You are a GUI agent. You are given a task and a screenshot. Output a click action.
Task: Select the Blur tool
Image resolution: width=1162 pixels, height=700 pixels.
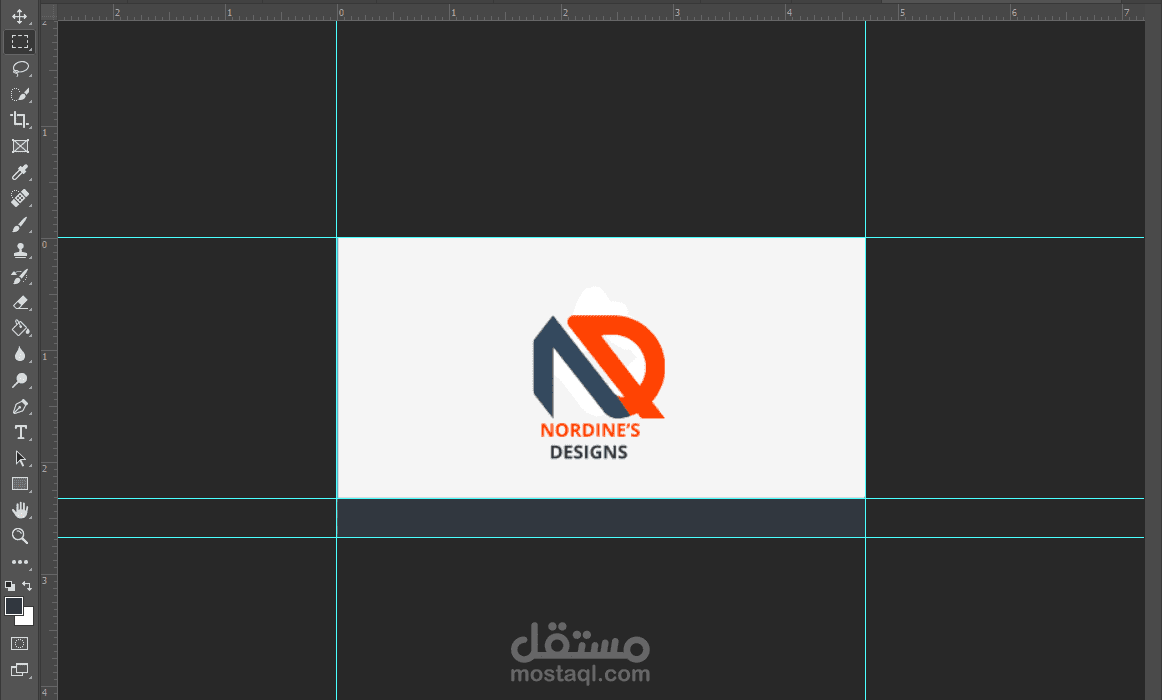[x=20, y=354]
